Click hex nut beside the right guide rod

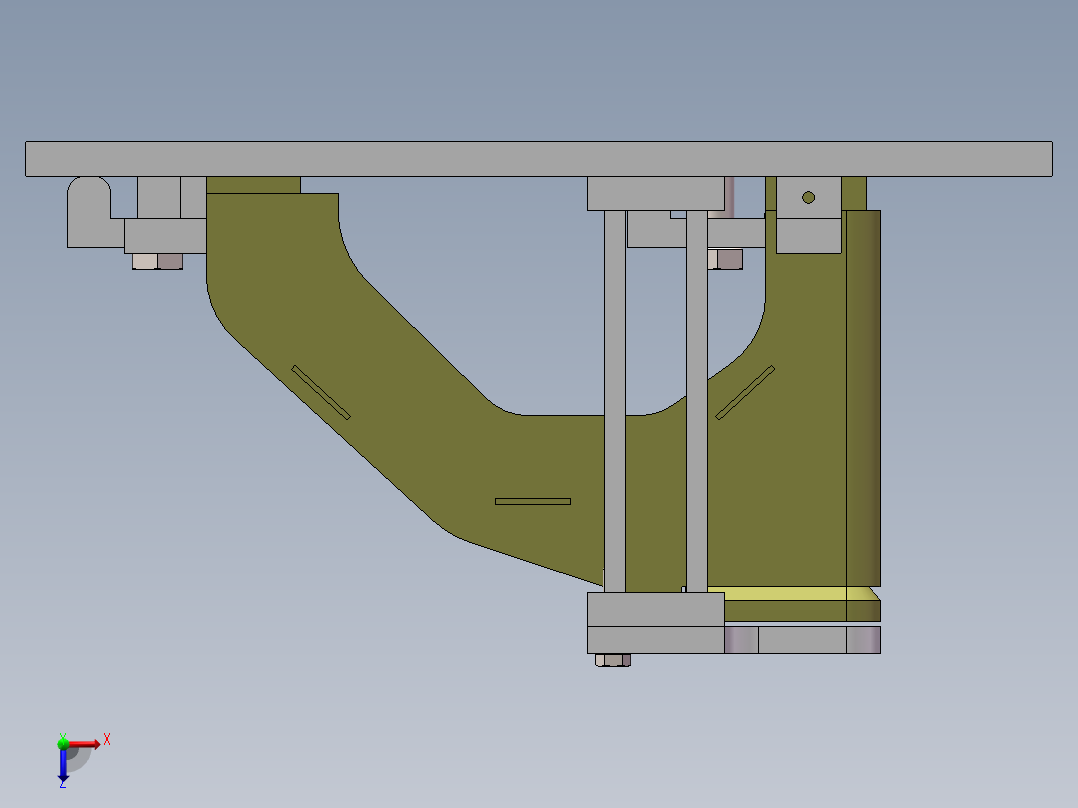725,259
